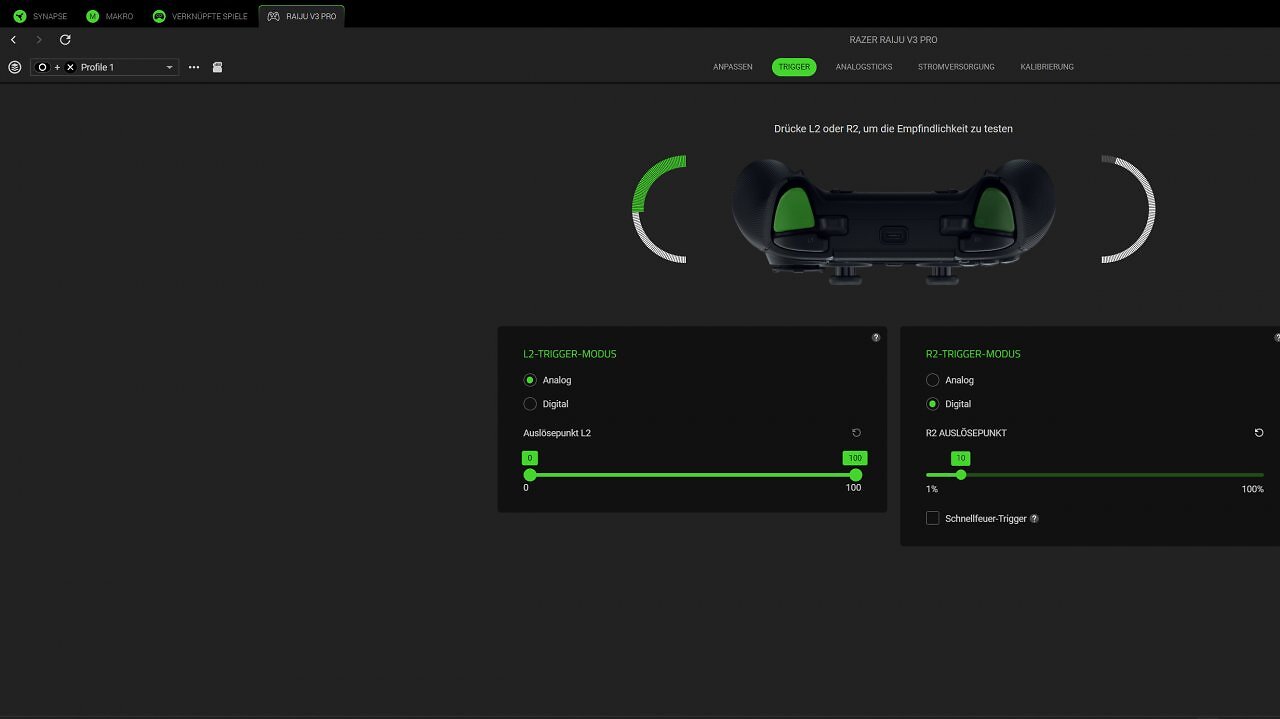The width and height of the screenshot is (1280, 719).
Task: Click the green Makro M icon
Action: pyautogui.click(x=92, y=16)
